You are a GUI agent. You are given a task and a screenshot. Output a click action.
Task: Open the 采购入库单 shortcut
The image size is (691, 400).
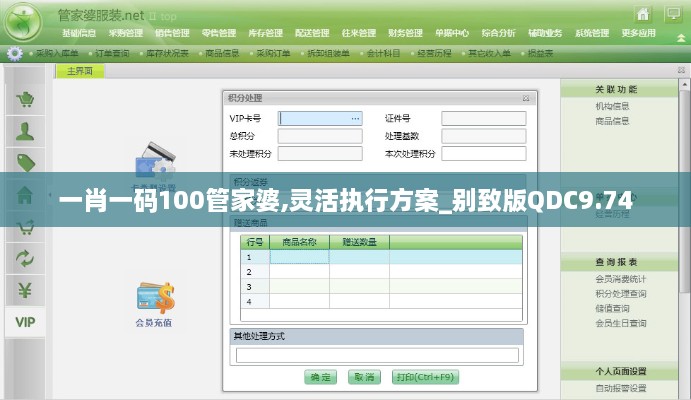point(57,53)
